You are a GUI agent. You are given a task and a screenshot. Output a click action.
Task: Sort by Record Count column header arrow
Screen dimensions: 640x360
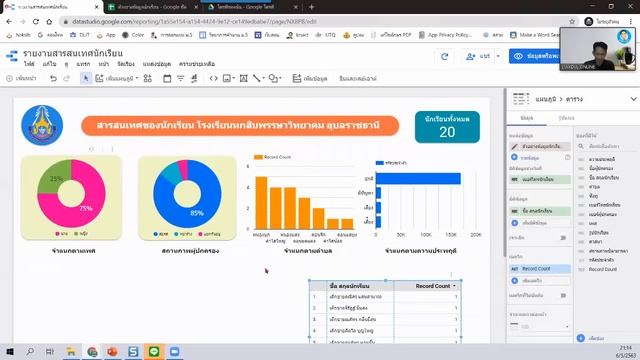click(x=454, y=286)
